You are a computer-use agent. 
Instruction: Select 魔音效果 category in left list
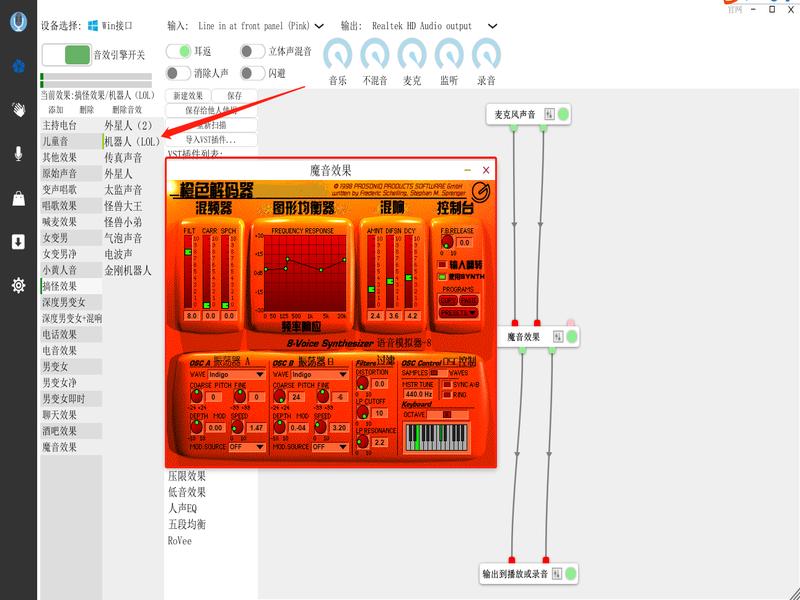point(71,447)
